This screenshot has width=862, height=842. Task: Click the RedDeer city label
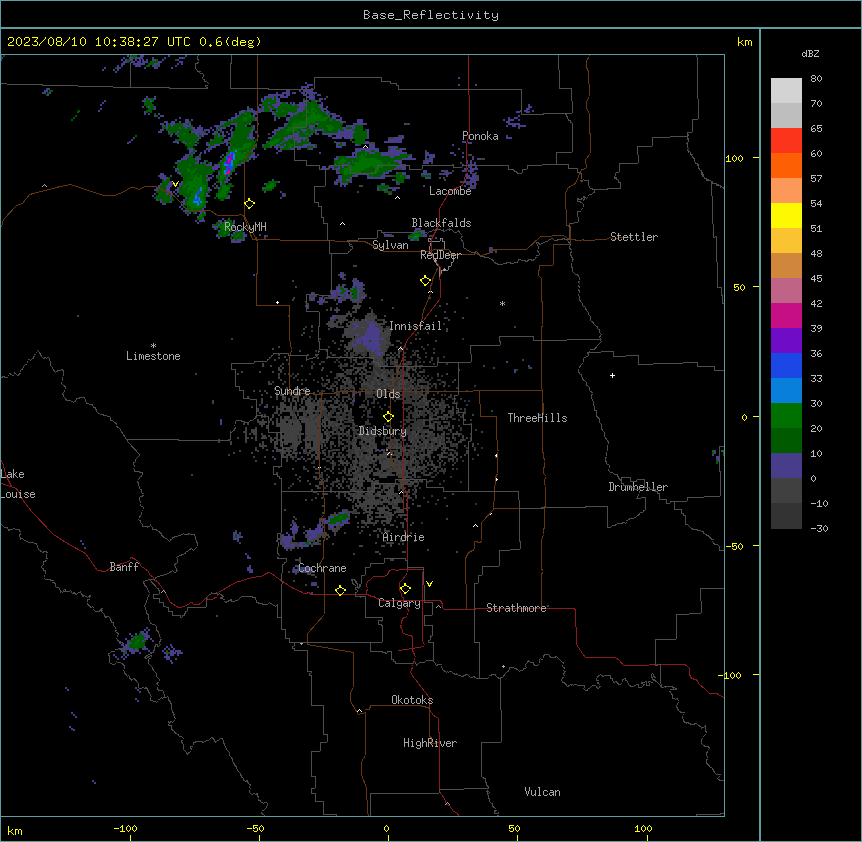tap(440, 255)
